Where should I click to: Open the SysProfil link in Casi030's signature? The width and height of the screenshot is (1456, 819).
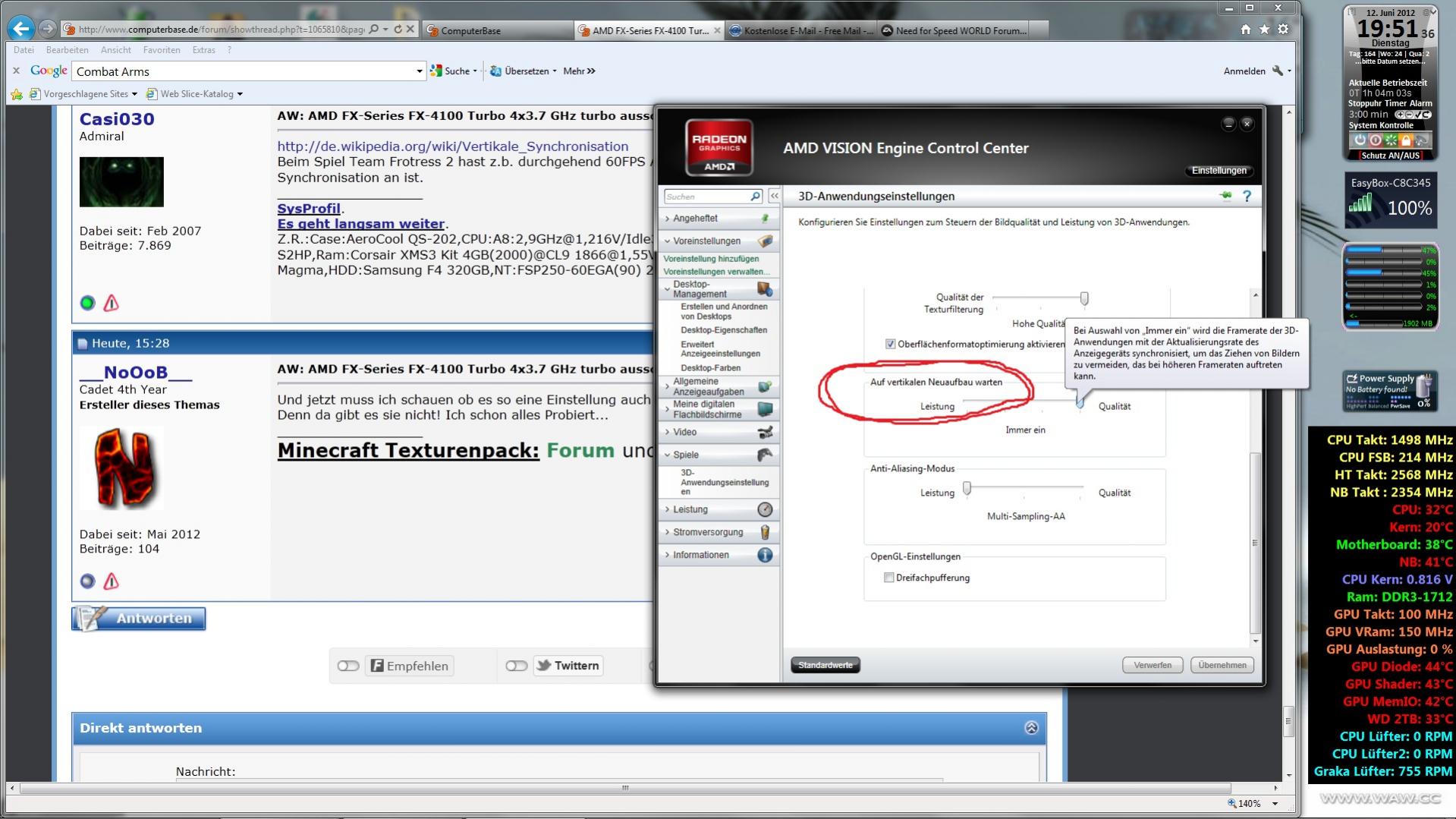(309, 209)
